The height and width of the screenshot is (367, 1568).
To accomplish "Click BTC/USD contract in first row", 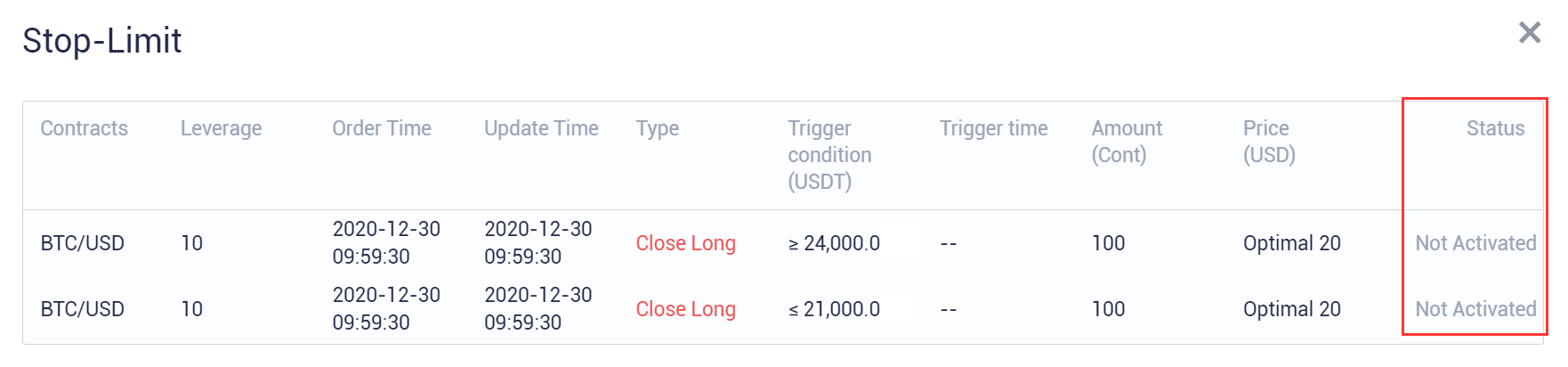I will pos(82,243).
